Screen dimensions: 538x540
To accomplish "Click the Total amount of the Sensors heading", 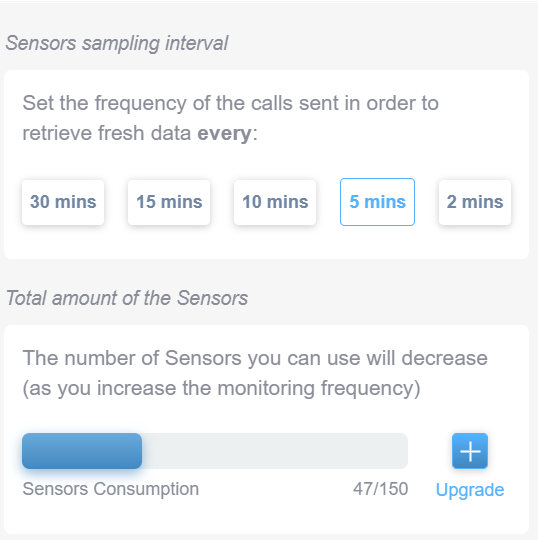I will click(127, 298).
